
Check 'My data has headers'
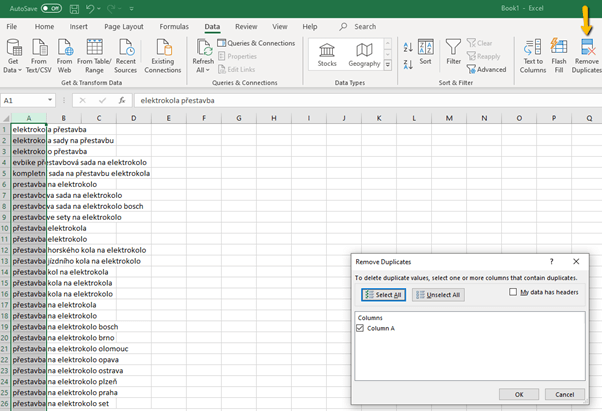pyautogui.click(x=513, y=292)
